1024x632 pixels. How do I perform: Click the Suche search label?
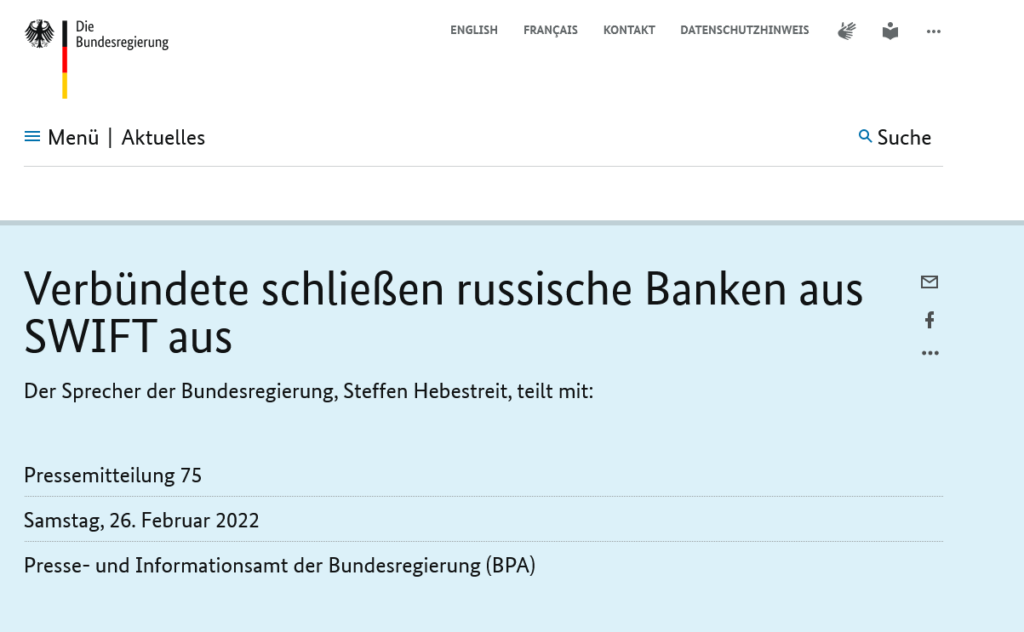point(904,138)
